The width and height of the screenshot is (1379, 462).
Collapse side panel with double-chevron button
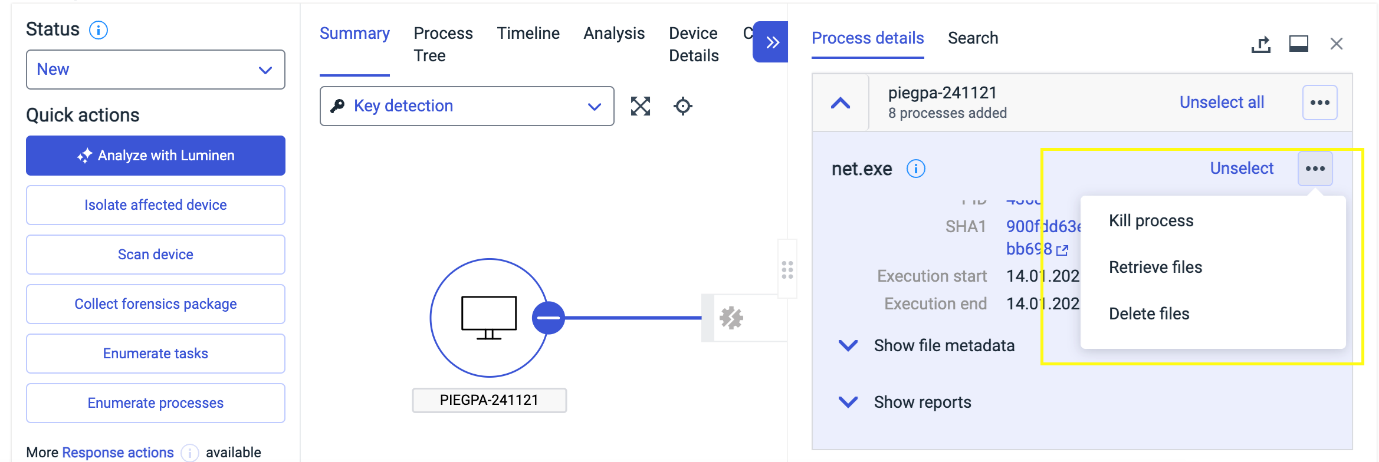coord(770,42)
